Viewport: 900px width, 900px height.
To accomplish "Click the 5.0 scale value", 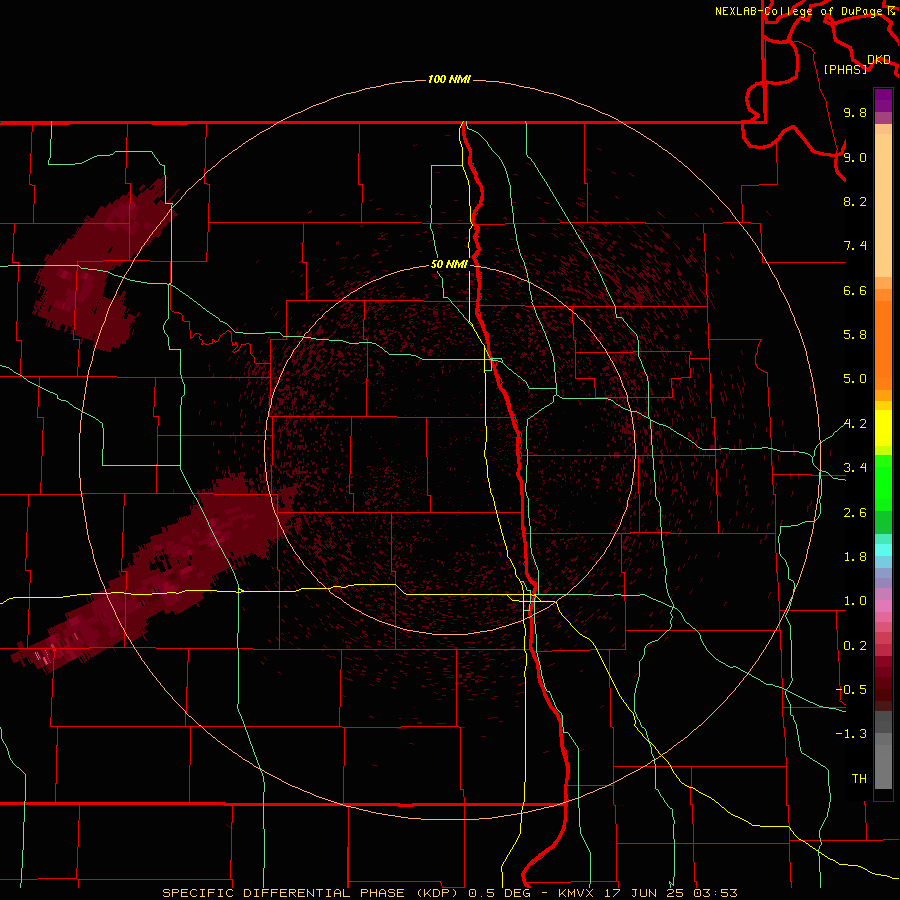I will click(x=855, y=379).
